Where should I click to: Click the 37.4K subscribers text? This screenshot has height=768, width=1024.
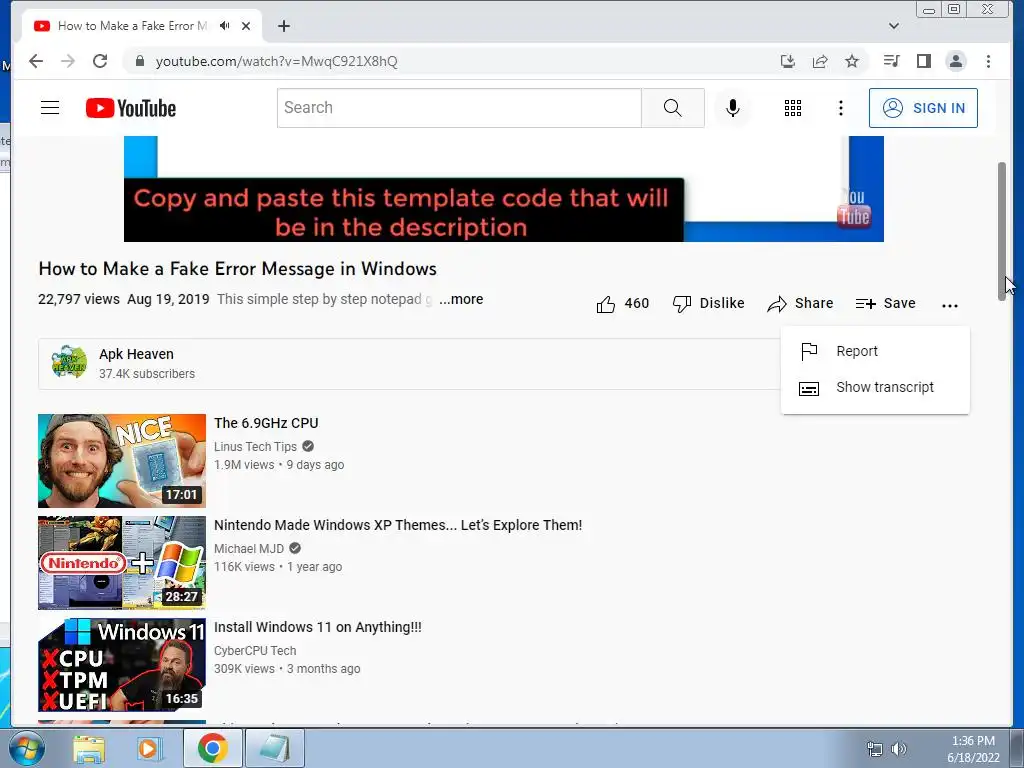click(x=147, y=374)
